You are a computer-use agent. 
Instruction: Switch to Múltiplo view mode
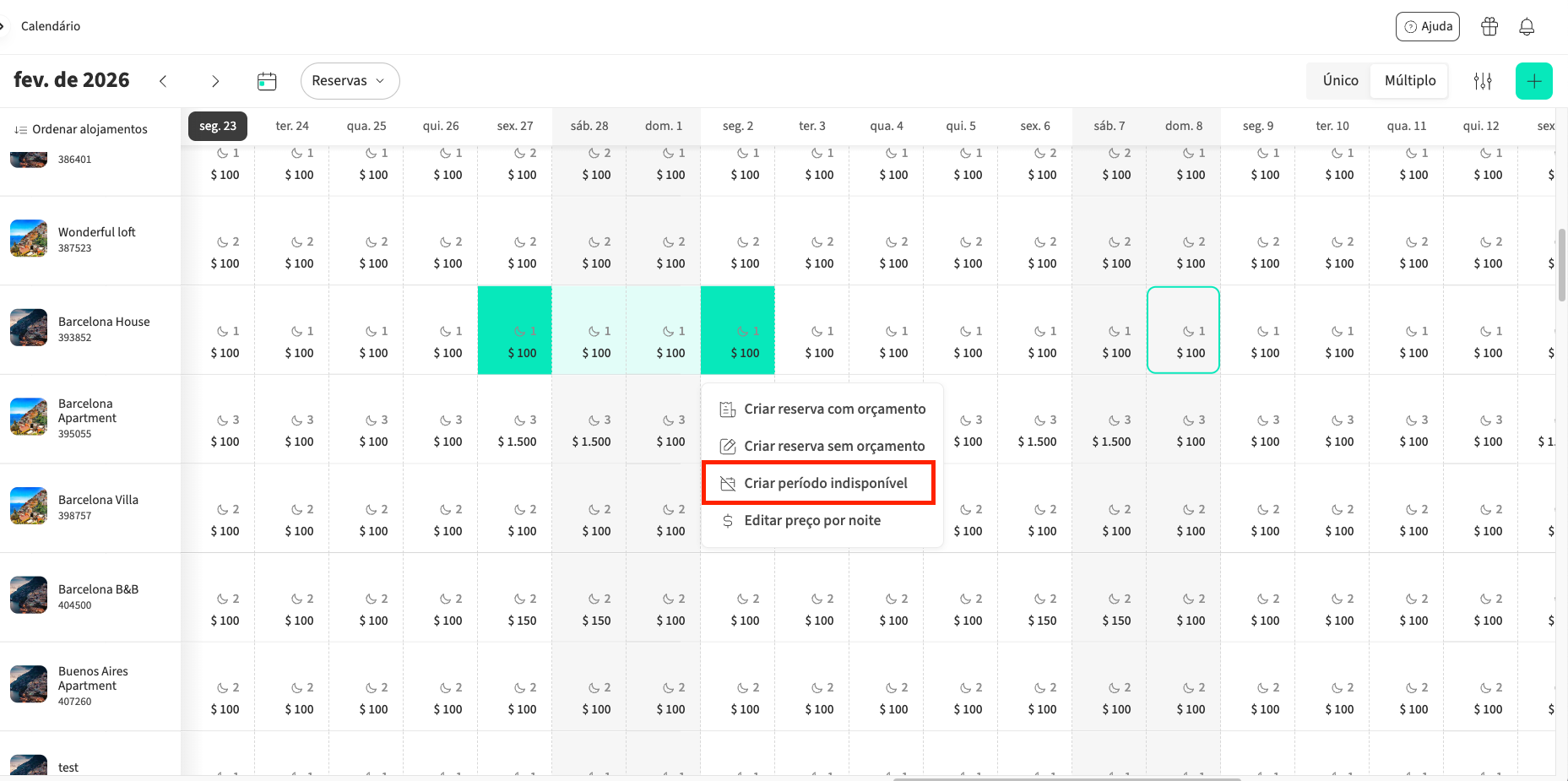[x=1409, y=80]
